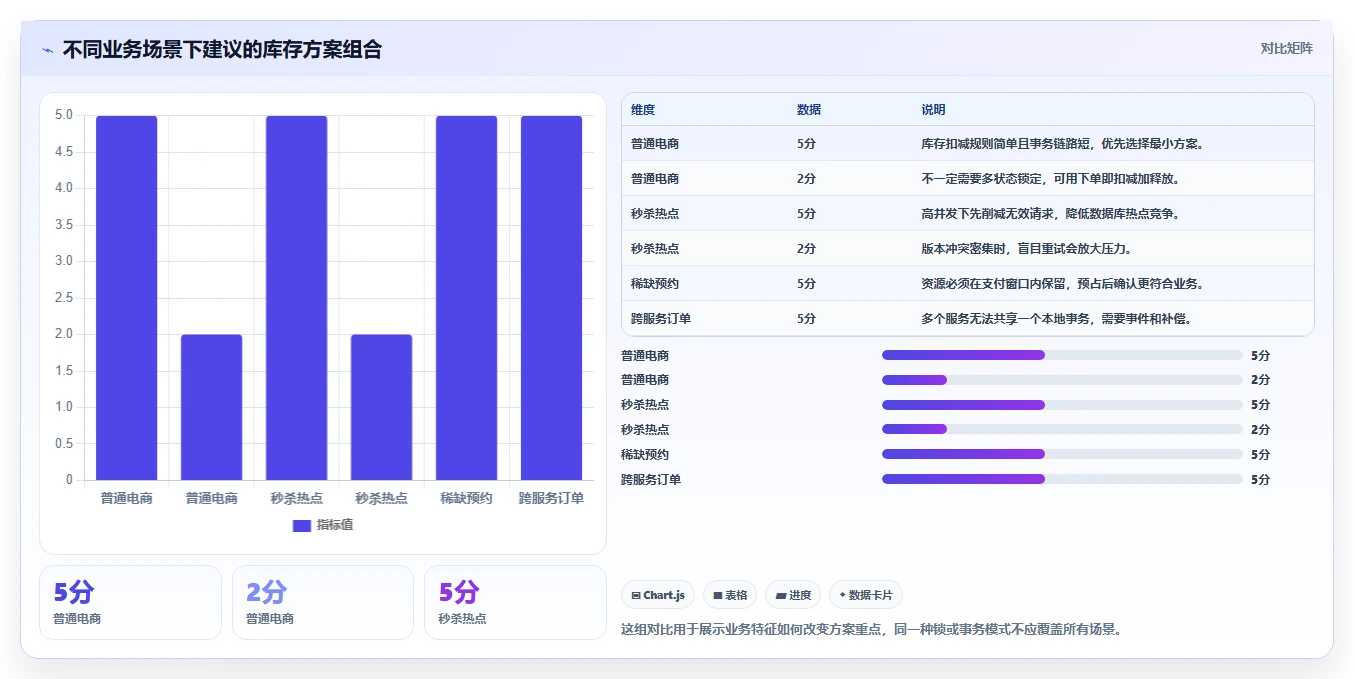1354x679 pixels.
Task: Click the tall 秒杀热点 bar valued 5
Action: pos(297,298)
